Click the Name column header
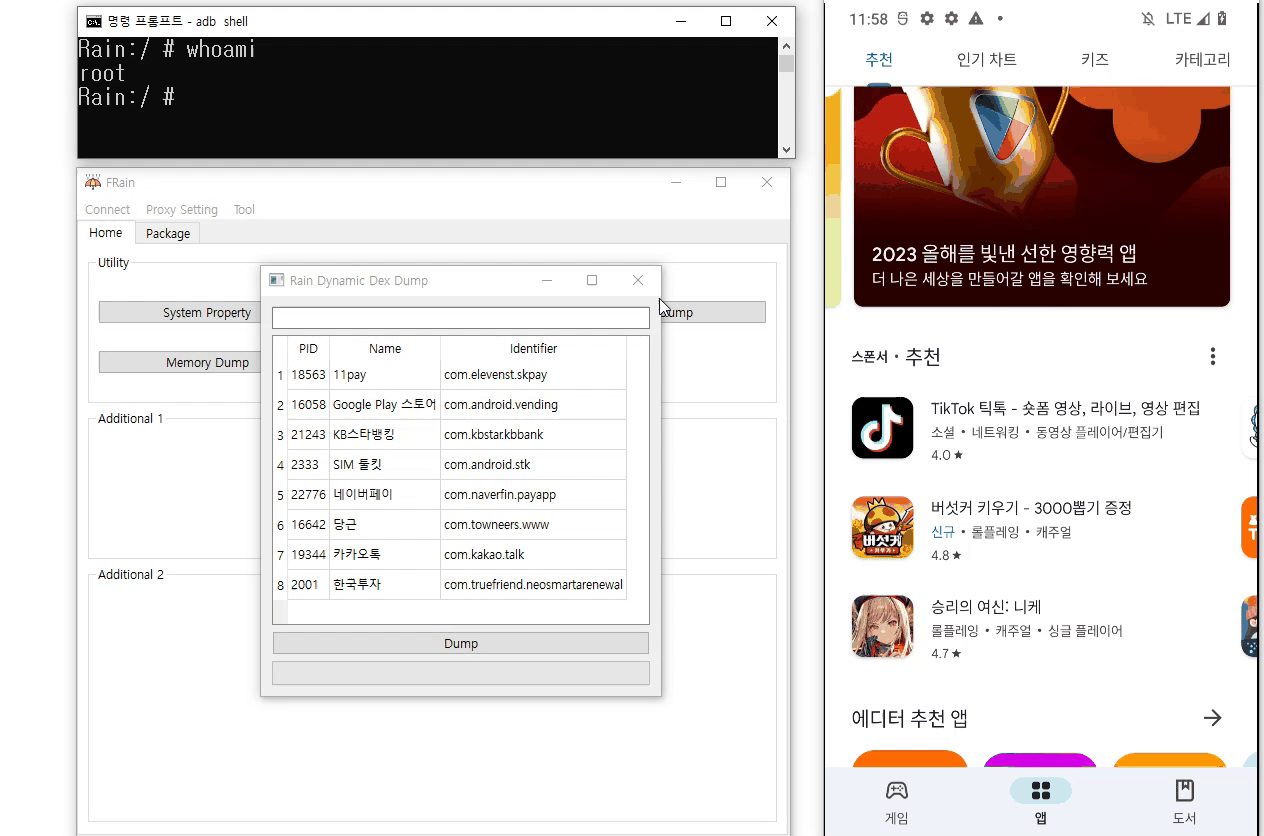The width and height of the screenshot is (1264, 836). point(385,349)
